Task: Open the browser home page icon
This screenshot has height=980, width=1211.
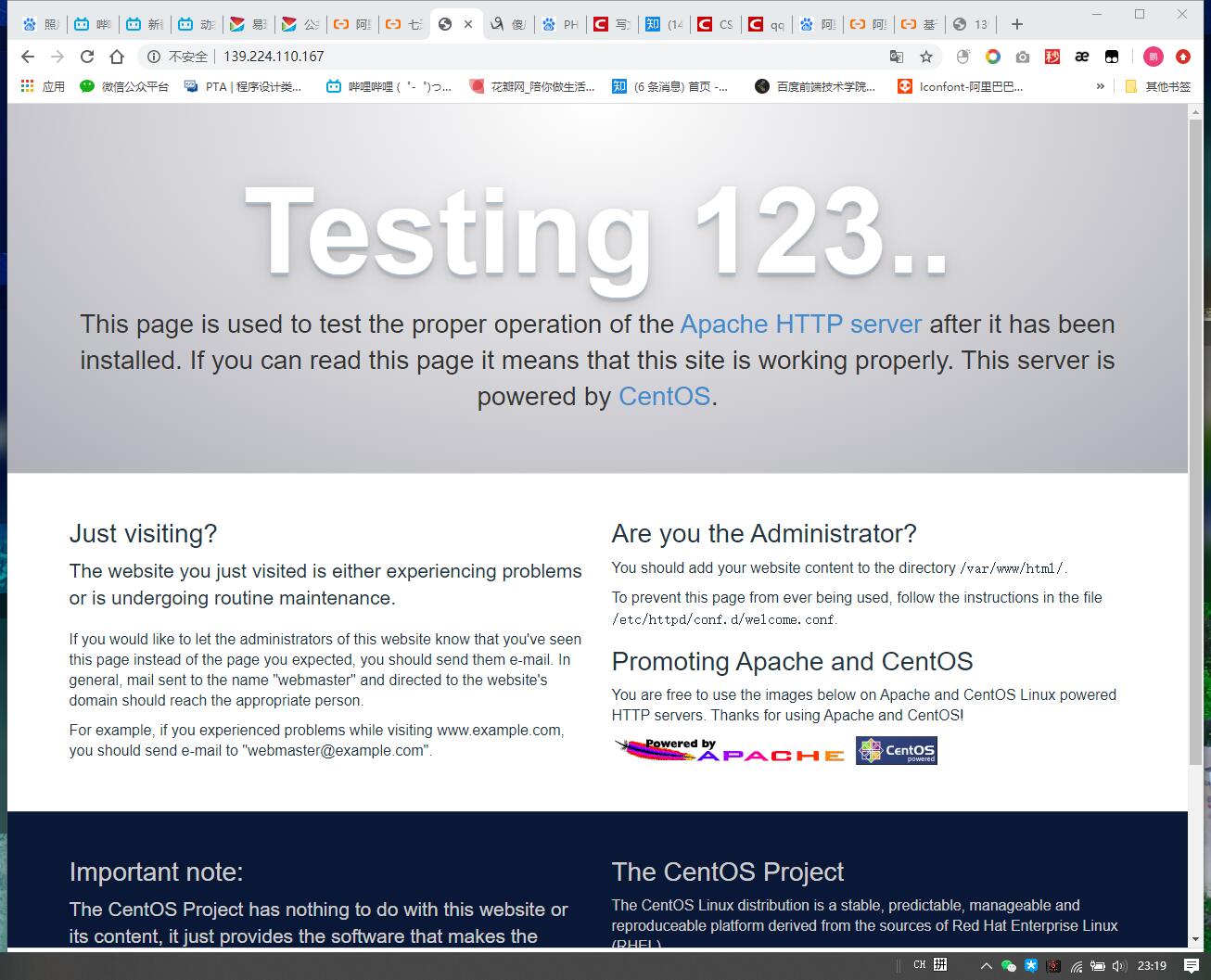Action: 117,57
